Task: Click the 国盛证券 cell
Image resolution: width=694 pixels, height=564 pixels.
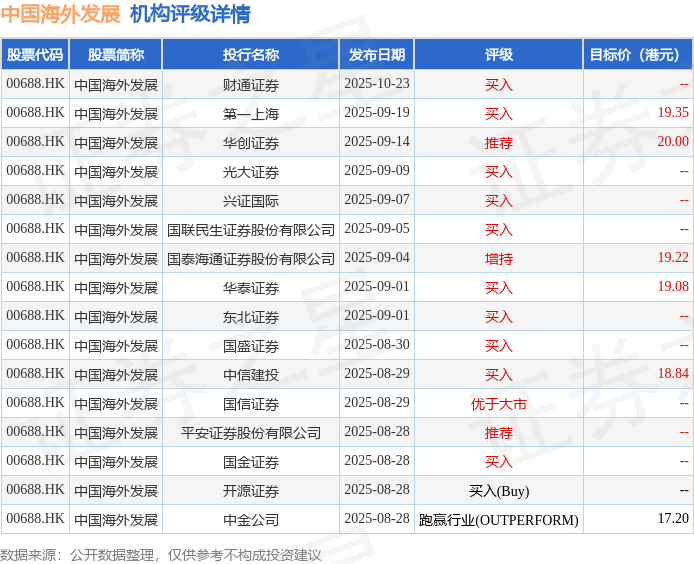Action: tap(251, 346)
